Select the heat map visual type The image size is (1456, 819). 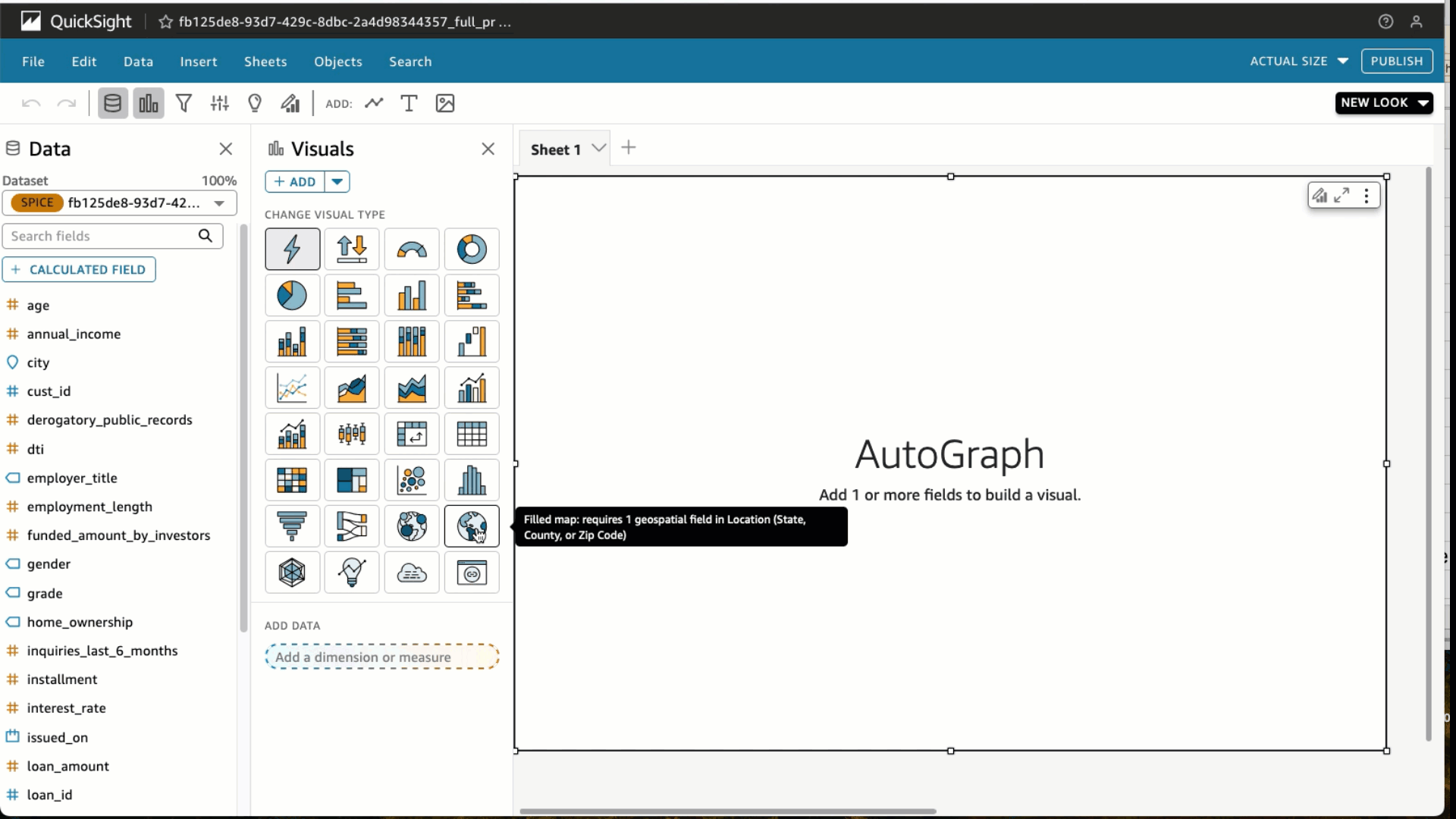tap(292, 480)
